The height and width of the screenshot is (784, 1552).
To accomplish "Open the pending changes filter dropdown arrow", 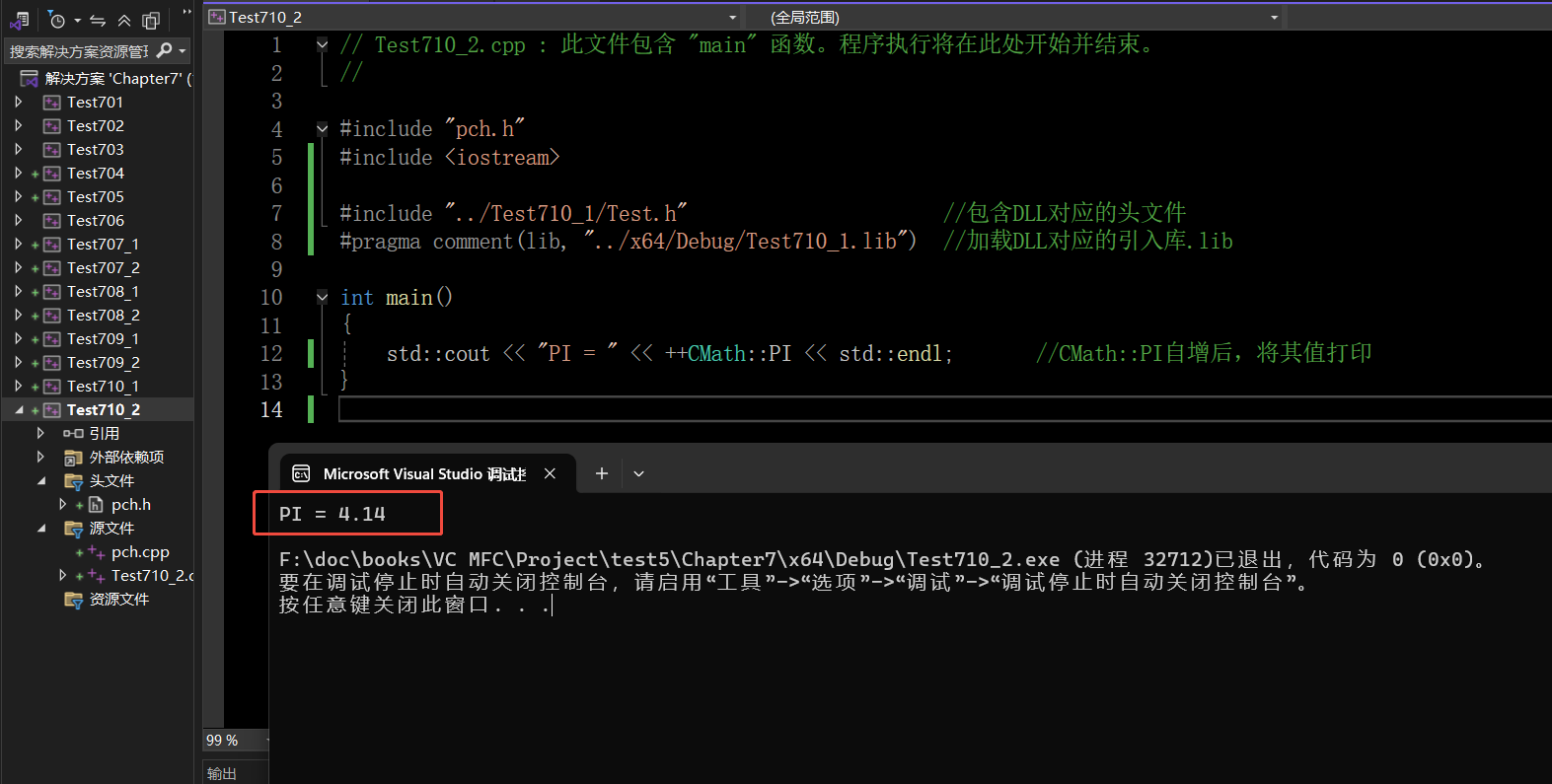I will pos(77,21).
